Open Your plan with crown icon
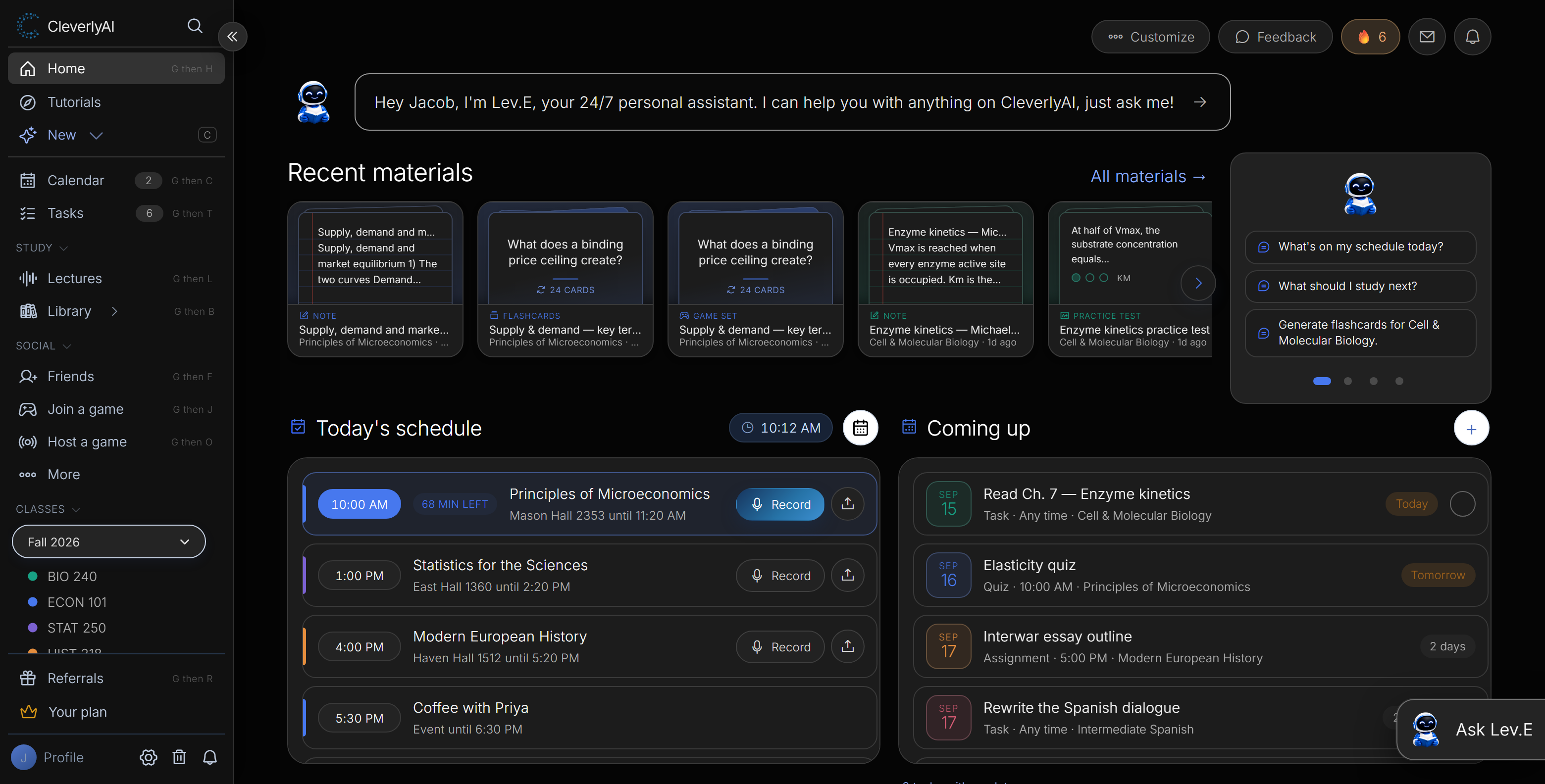The height and width of the screenshot is (784, 1545). coord(116,712)
